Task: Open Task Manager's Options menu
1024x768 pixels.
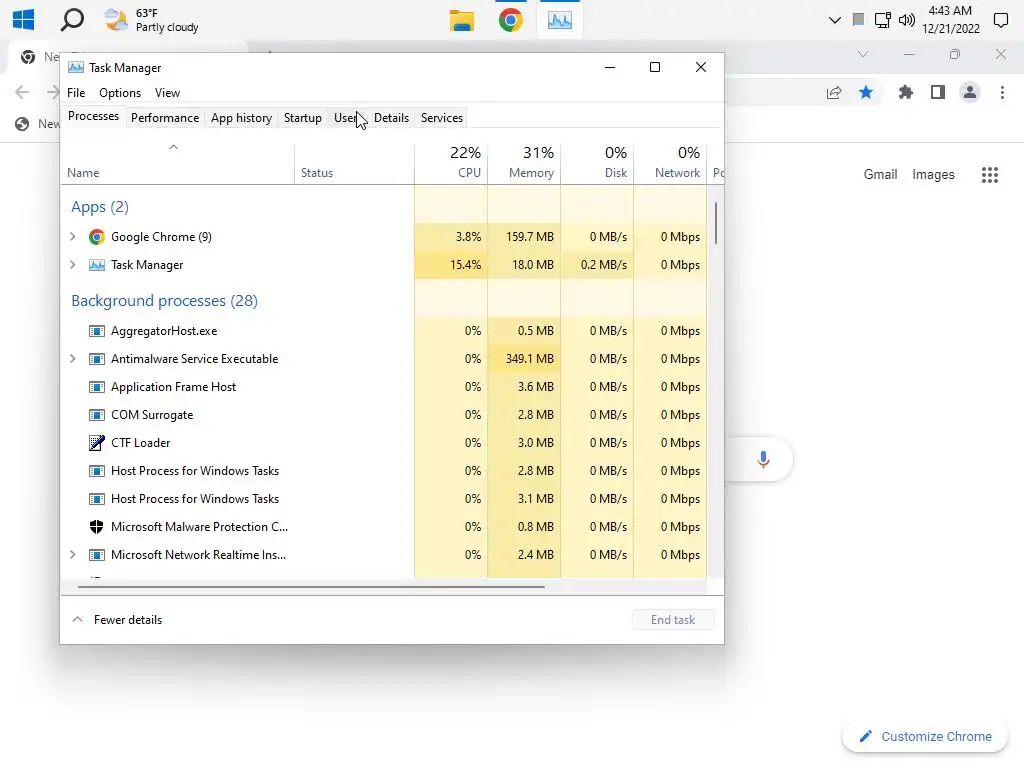Action: pyautogui.click(x=120, y=93)
